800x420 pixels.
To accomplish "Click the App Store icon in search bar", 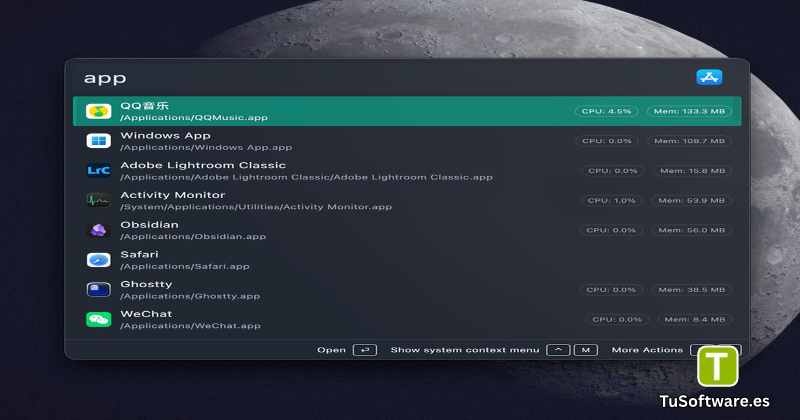I will tap(709, 77).
